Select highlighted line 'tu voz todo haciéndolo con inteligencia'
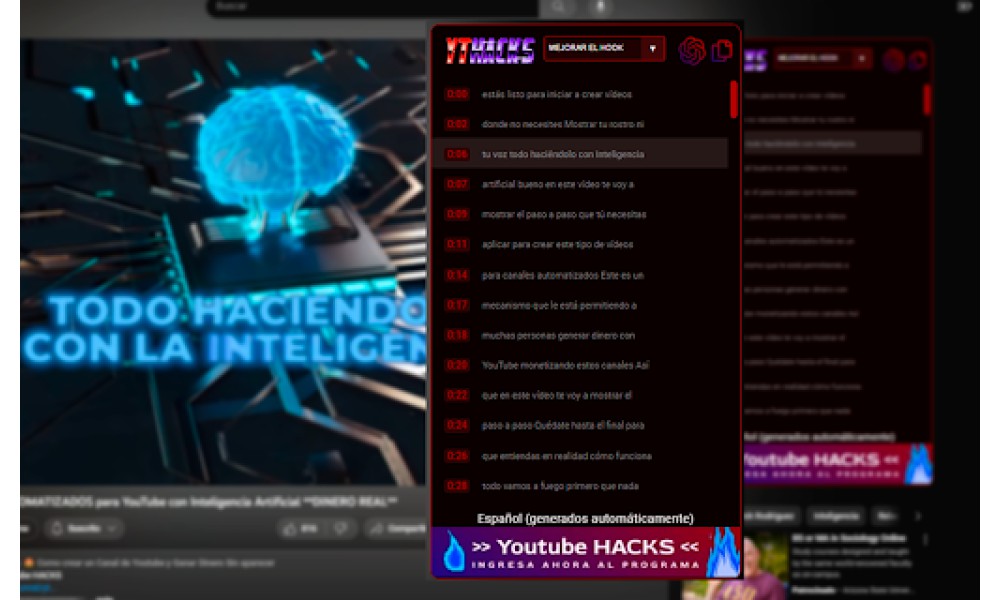 [x=563, y=154]
